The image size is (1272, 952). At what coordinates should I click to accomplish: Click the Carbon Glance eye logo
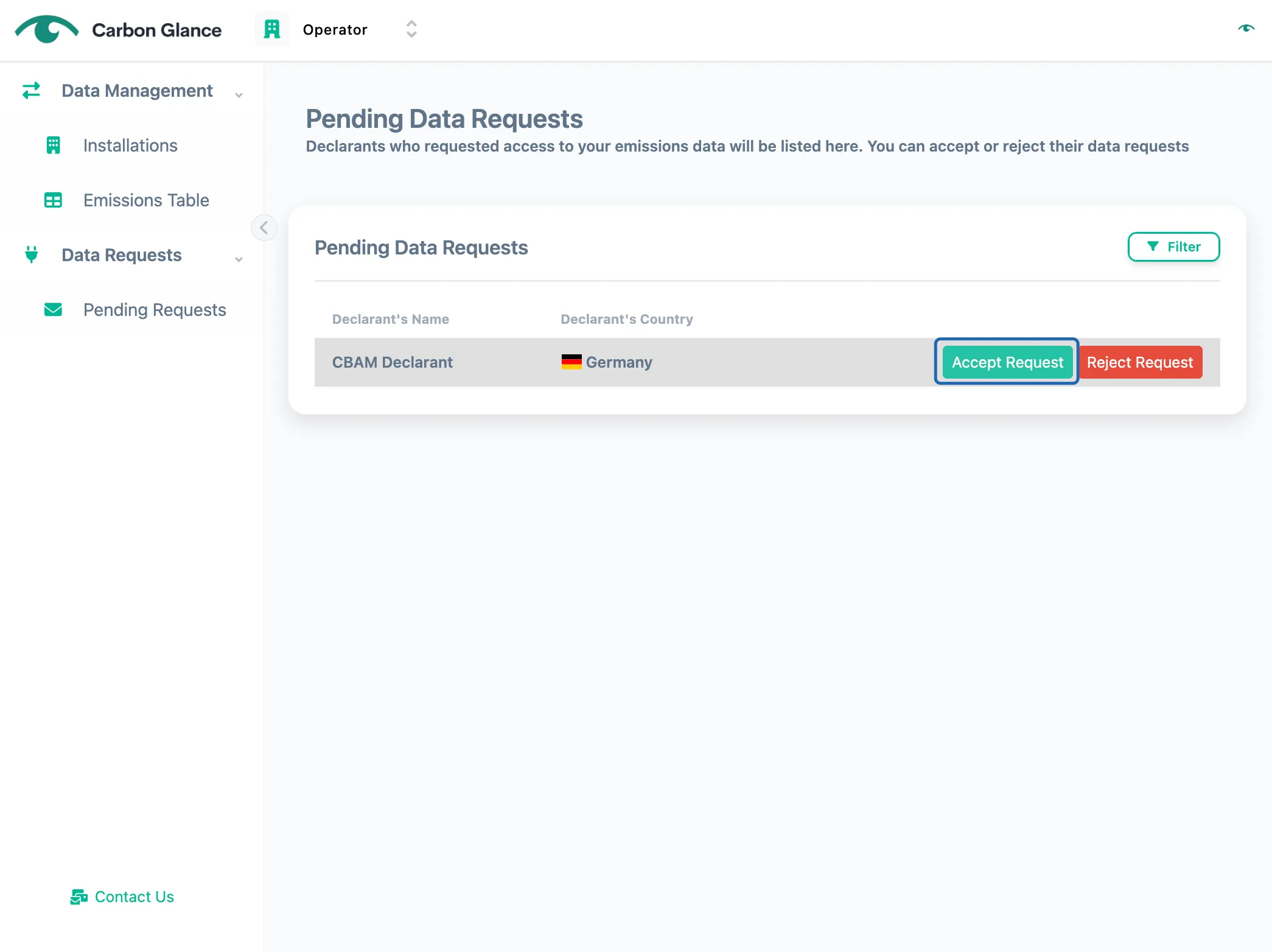coord(47,29)
